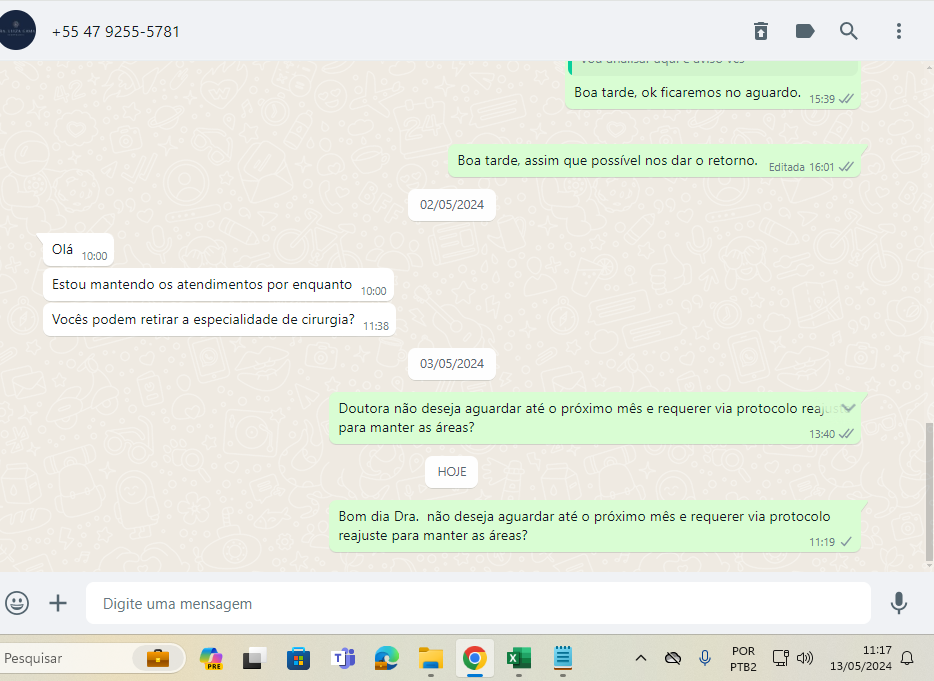This screenshot has width=934, height=681.
Task: Switch POR PTB2 keyboard language
Action: [x=743, y=658]
